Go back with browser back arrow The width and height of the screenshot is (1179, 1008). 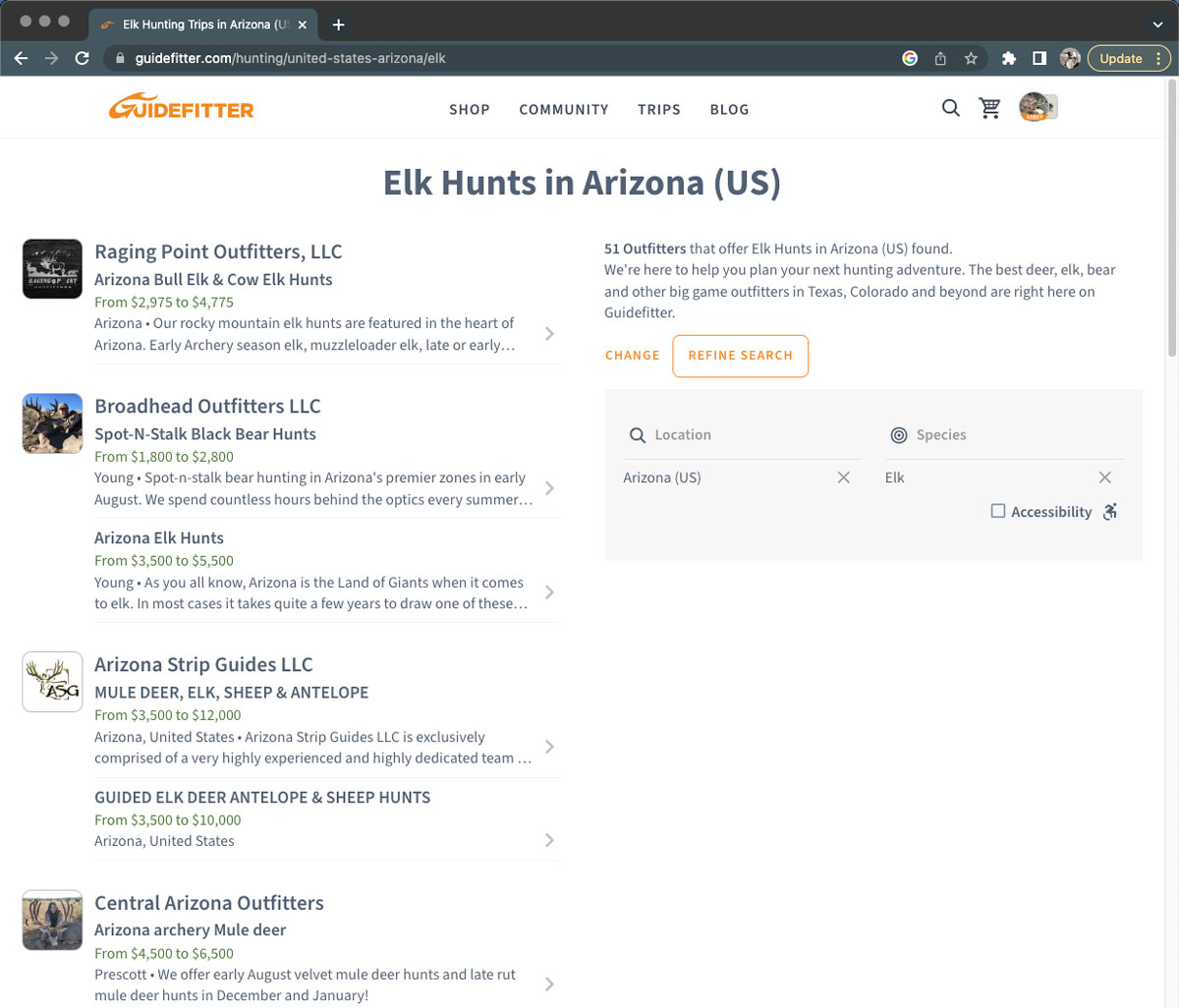point(21,58)
